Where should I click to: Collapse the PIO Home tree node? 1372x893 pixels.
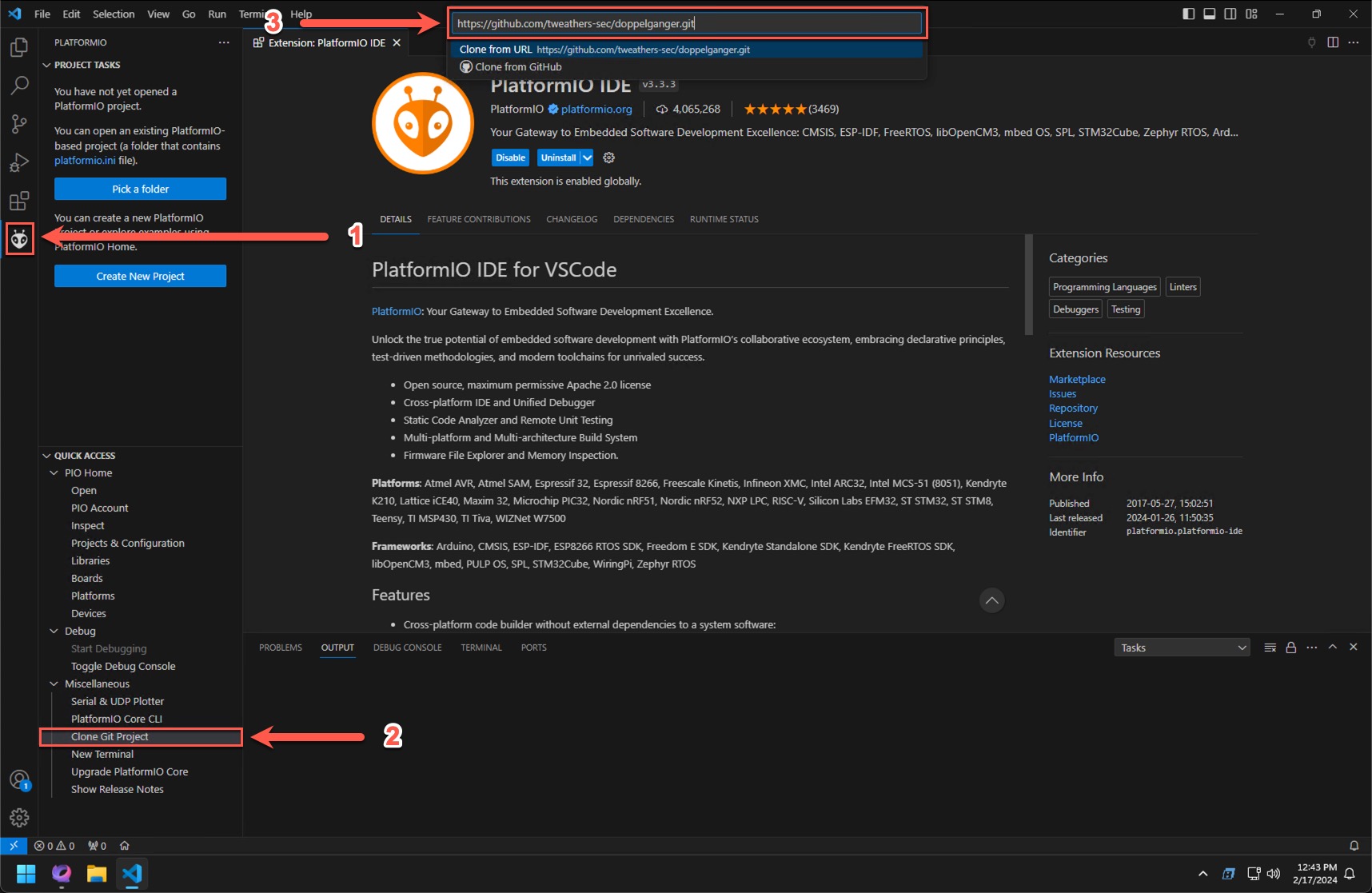tap(54, 473)
